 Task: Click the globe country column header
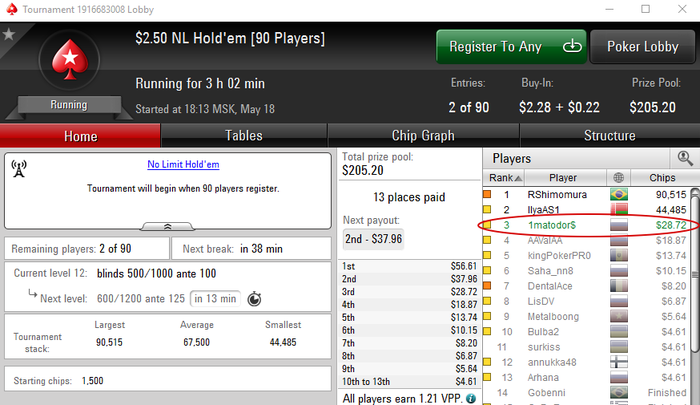(618, 178)
